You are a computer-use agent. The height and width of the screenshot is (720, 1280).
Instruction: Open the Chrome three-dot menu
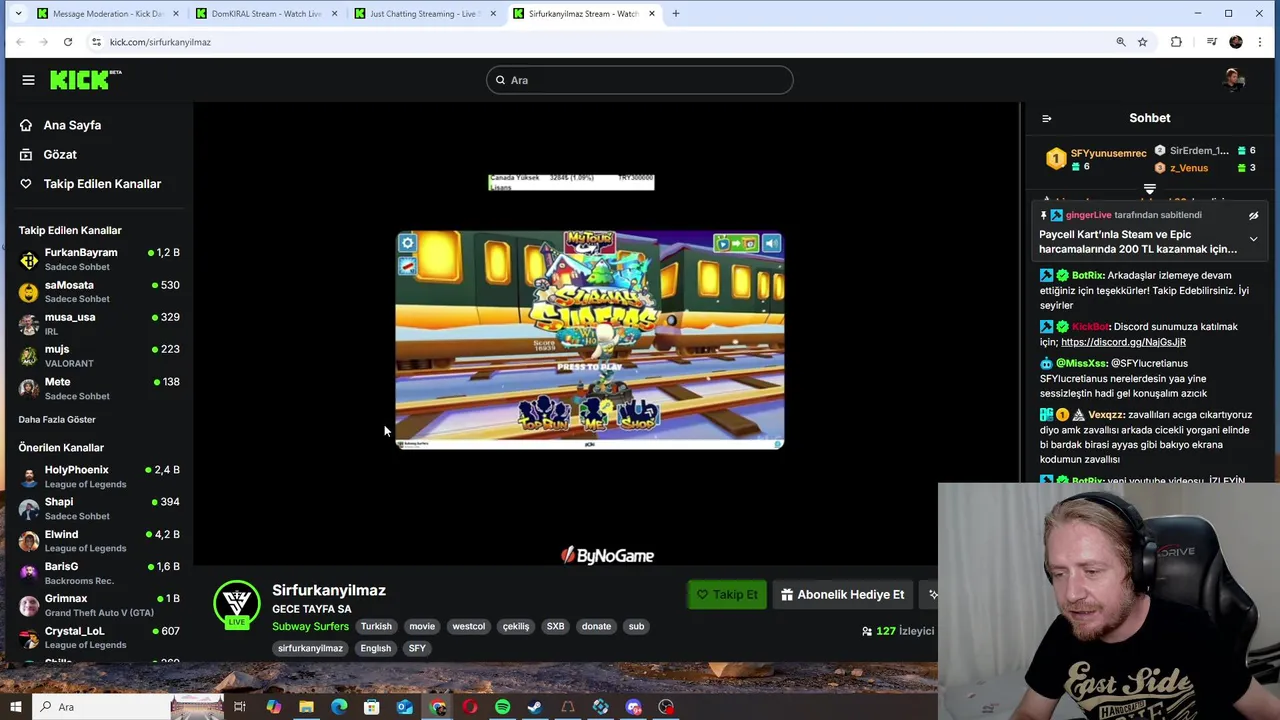1260,42
